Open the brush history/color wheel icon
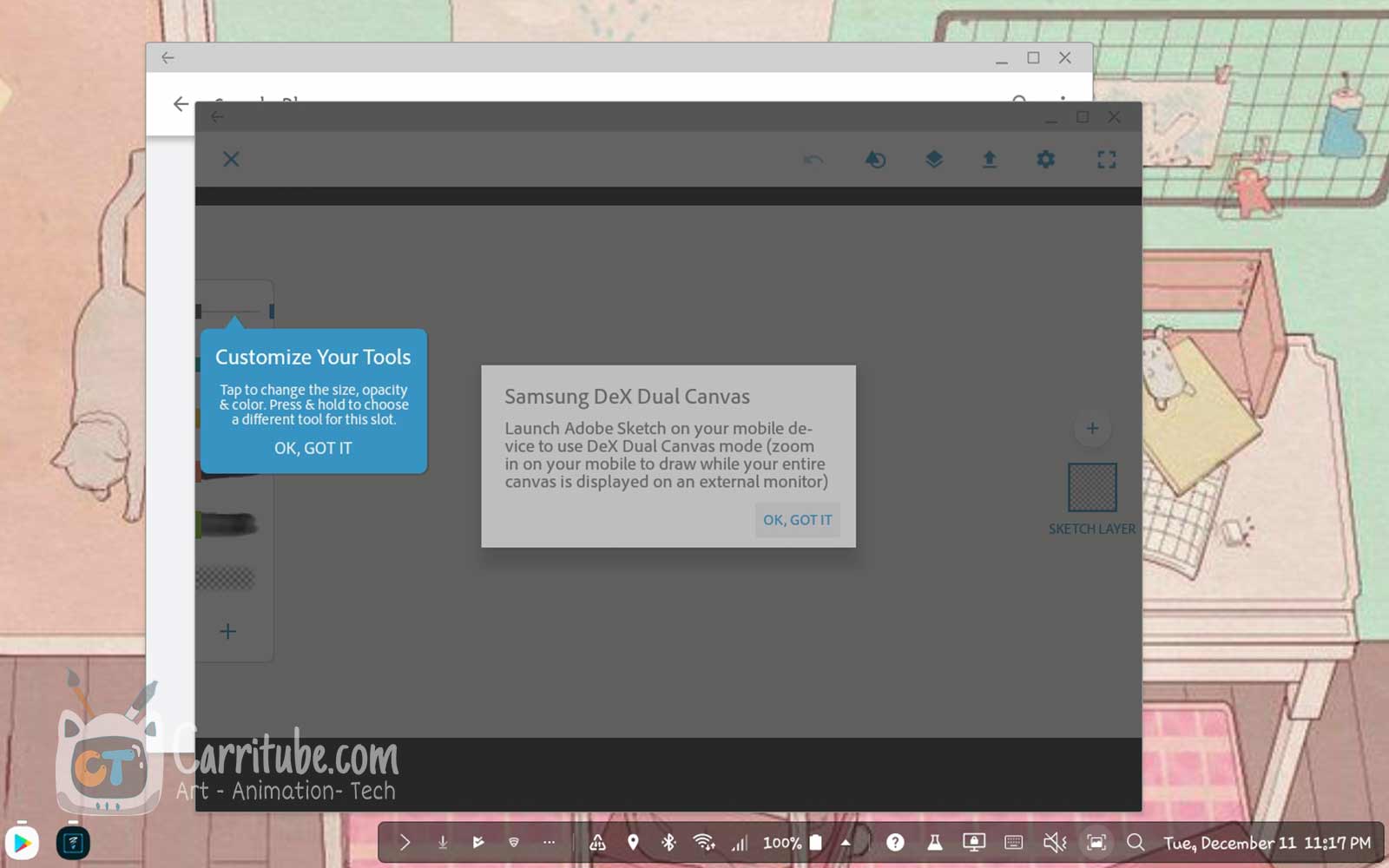Screen dimensions: 1389x868 pyautogui.click(x=876, y=160)
